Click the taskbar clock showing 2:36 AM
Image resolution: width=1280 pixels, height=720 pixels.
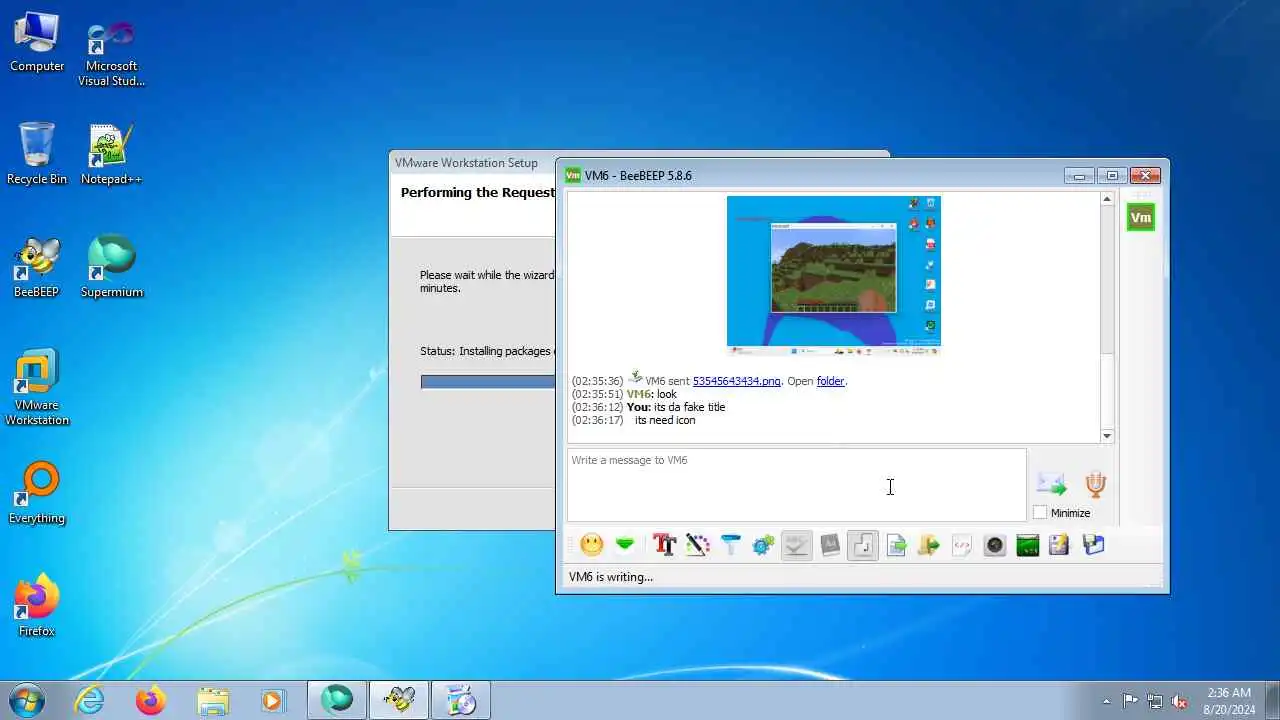click(x=1229, y=701)
